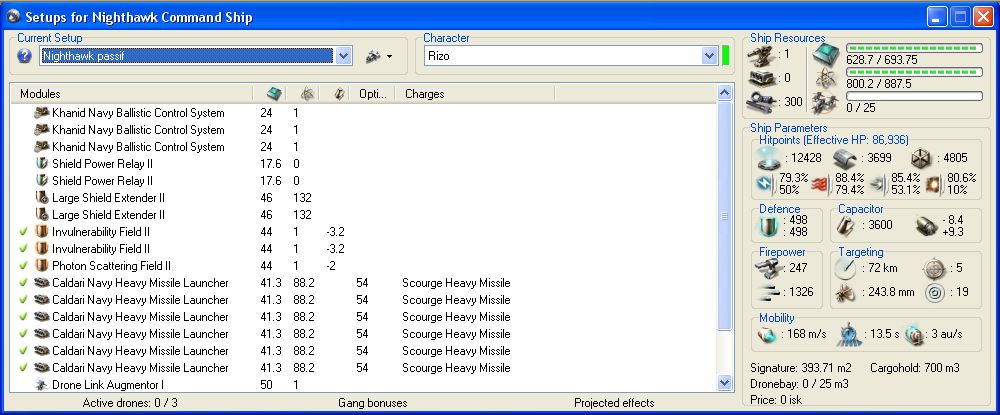Click the -2 capacitor value of Photon Scattering
1000x415 pixels.
(x=331, y=266)
